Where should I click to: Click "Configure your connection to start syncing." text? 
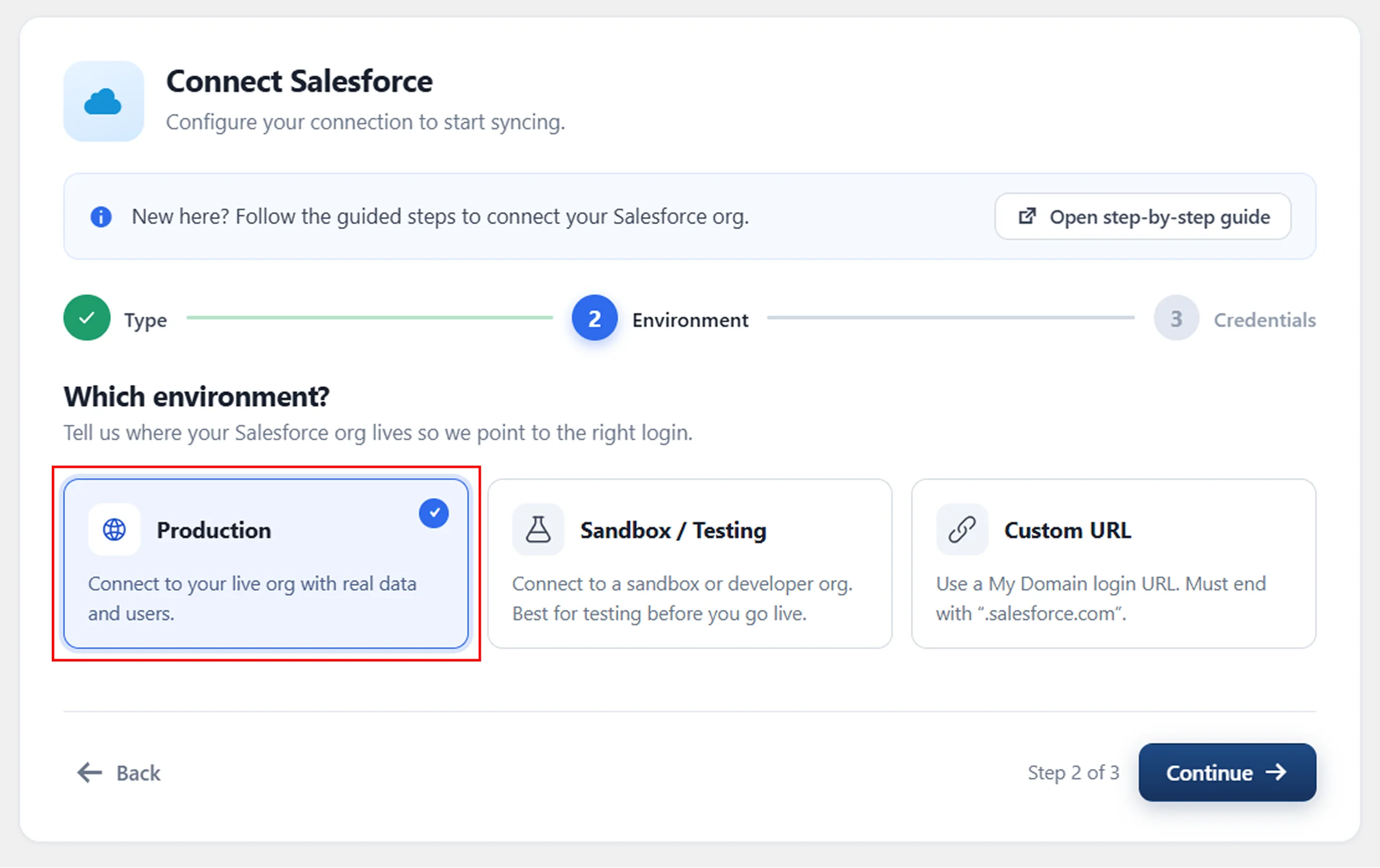point(366,122)
